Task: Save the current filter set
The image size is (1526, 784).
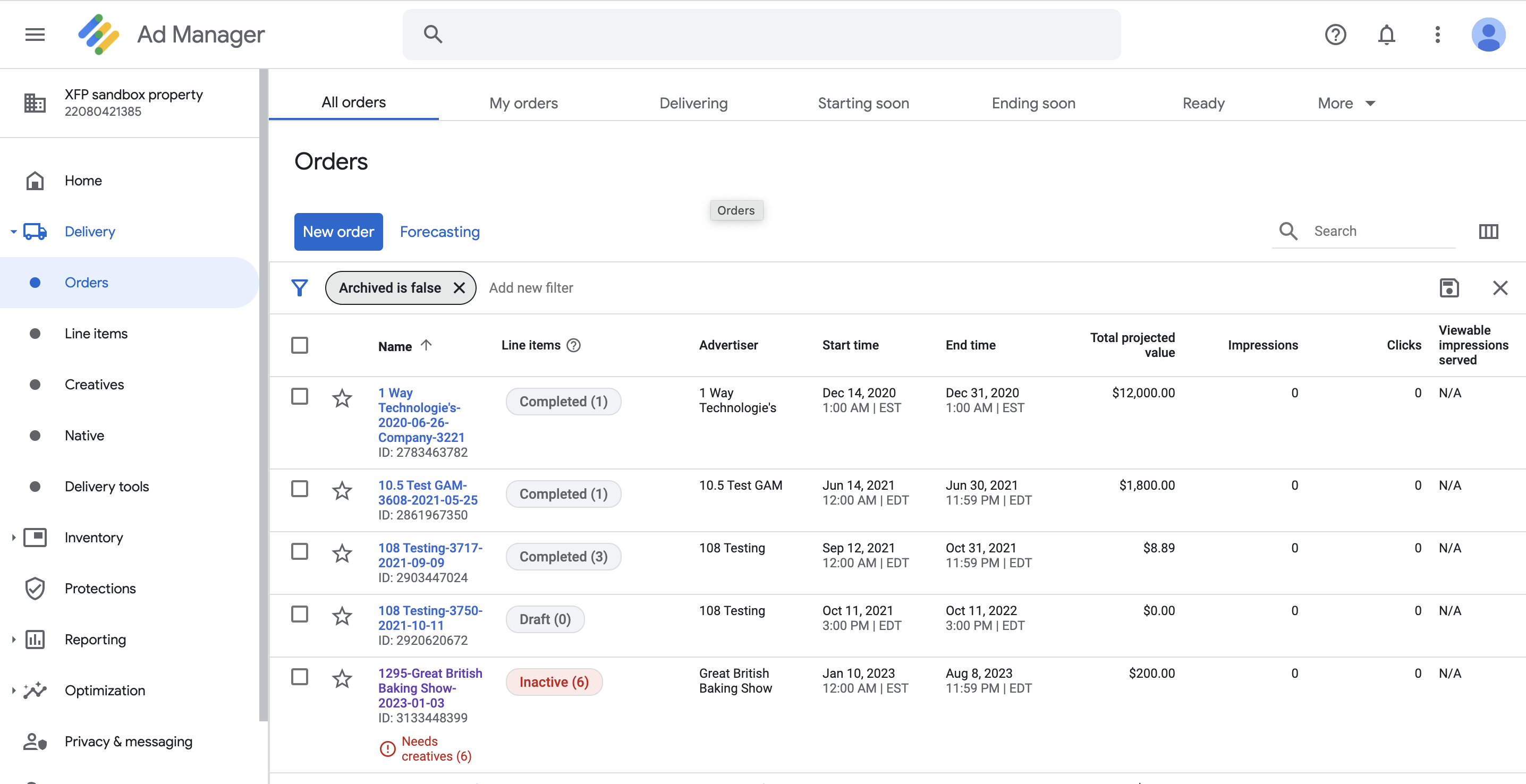Action: pos(1449,288)
